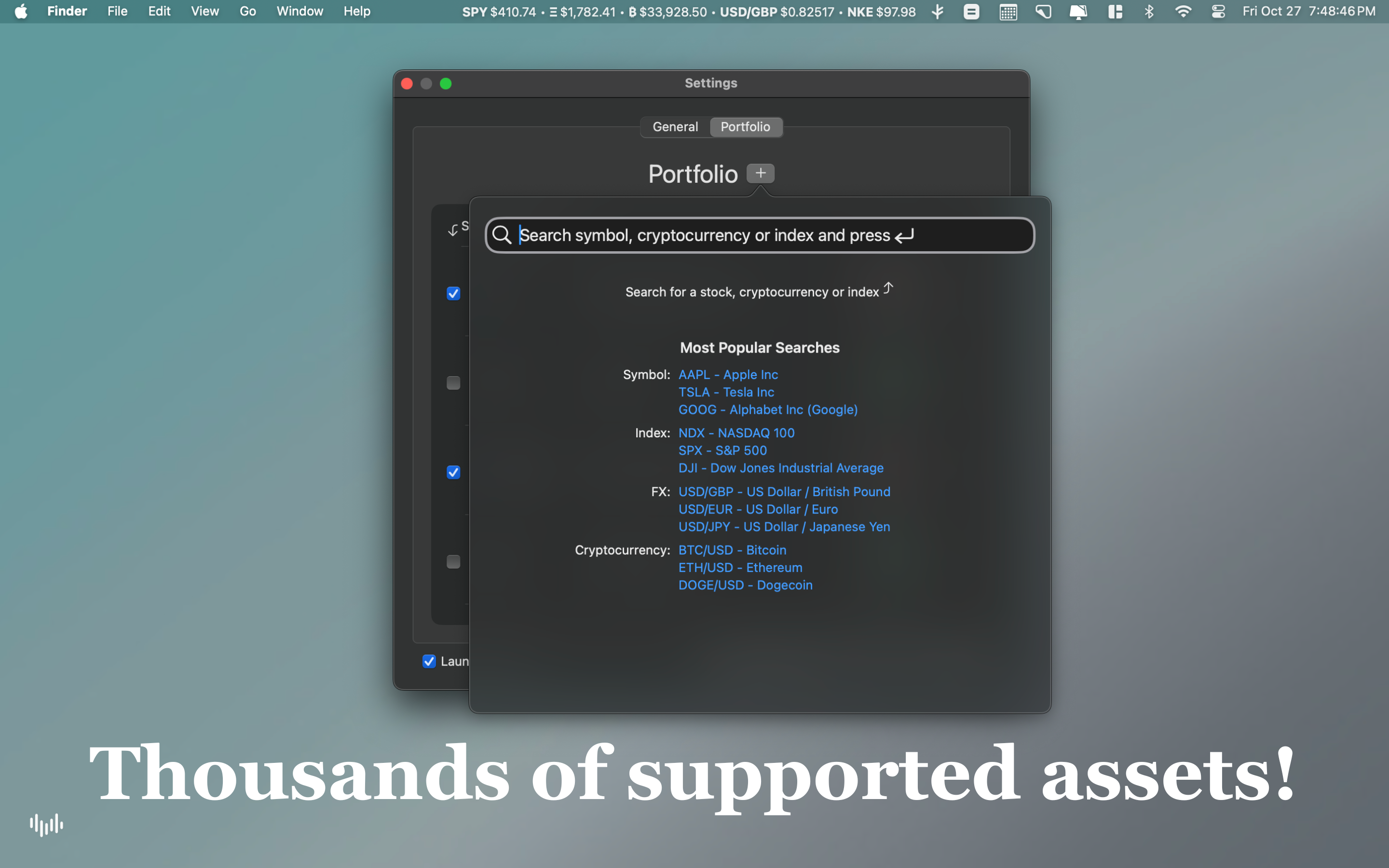Select the Portfolio tab

tap(746, 127)
